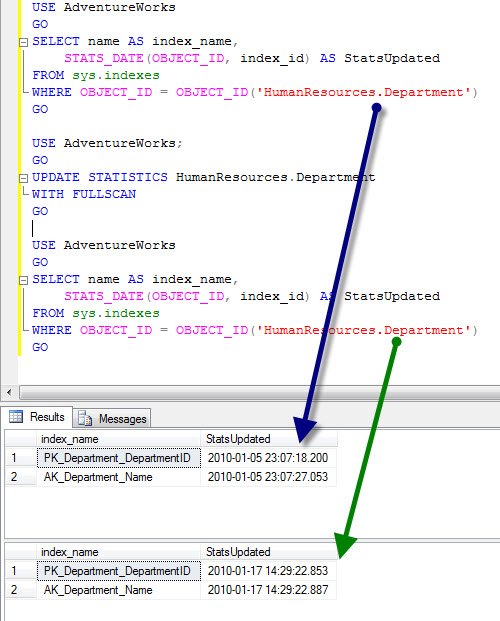Select row header 2 in first result grid
500x621 pixels.
(x=21, y=477)
